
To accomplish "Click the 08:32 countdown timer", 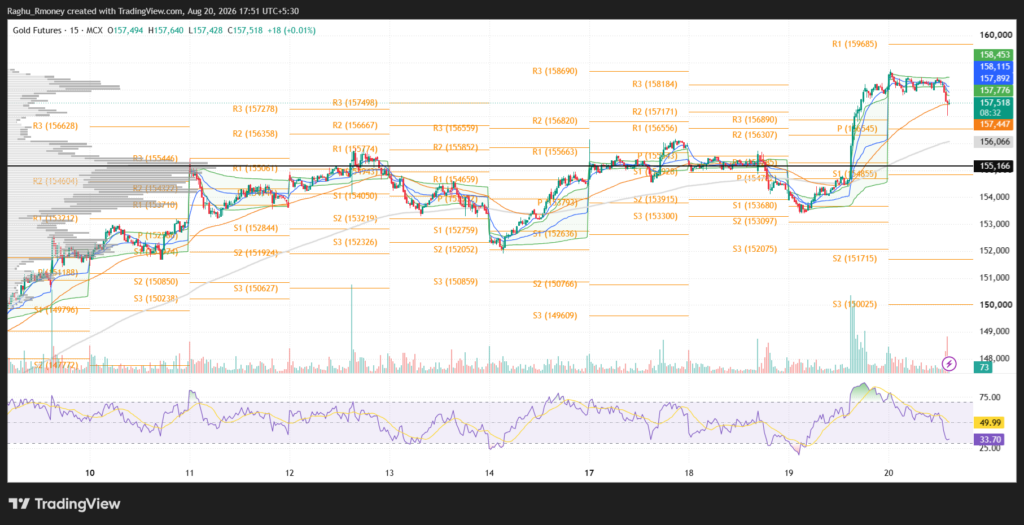I will coord(993,112).
